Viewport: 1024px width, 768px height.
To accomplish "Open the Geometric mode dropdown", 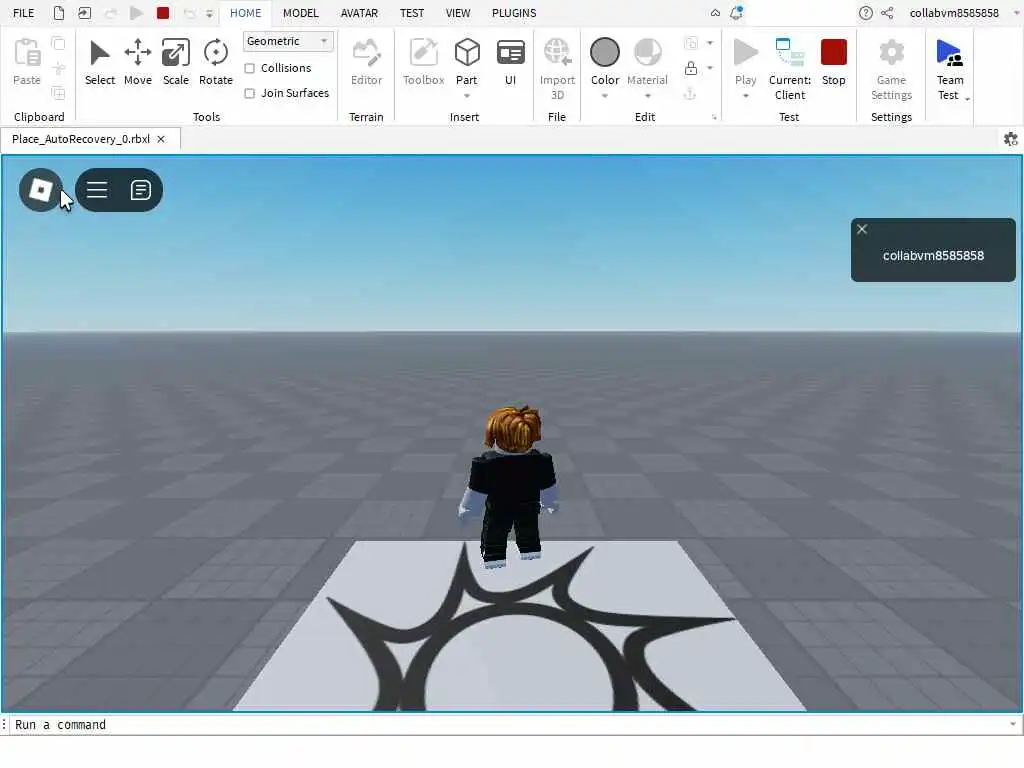I will [x=288, y=41].
